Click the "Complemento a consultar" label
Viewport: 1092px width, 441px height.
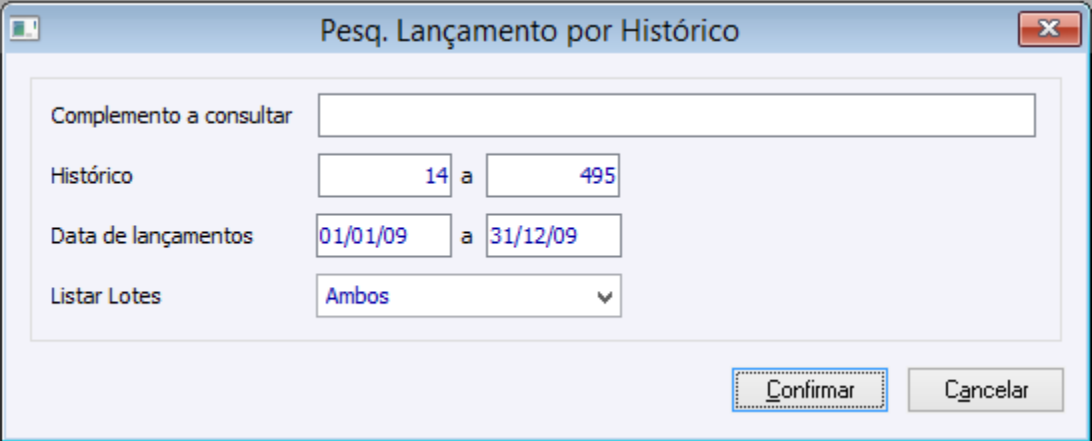point(171,116)
